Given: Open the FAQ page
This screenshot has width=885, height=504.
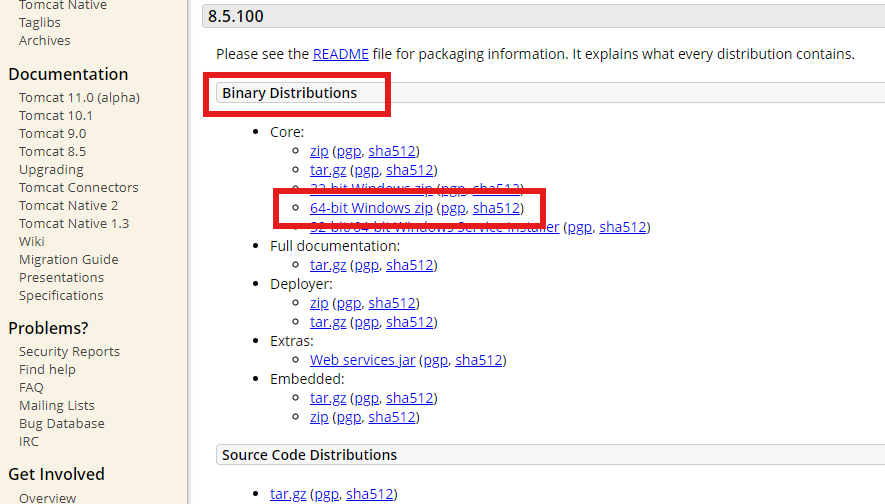Looking at the screenshot, I should [x=31, y=388].
